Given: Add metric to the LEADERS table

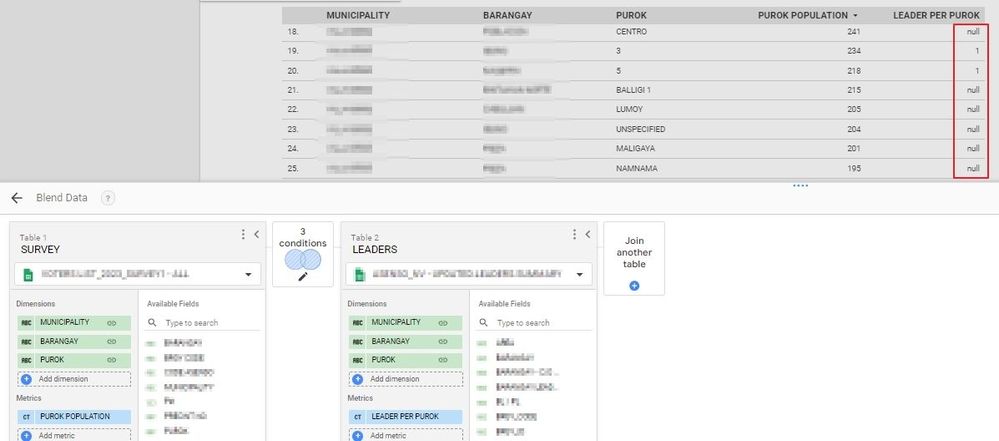Looking at the screenshot, I should [x=405, y=435].
